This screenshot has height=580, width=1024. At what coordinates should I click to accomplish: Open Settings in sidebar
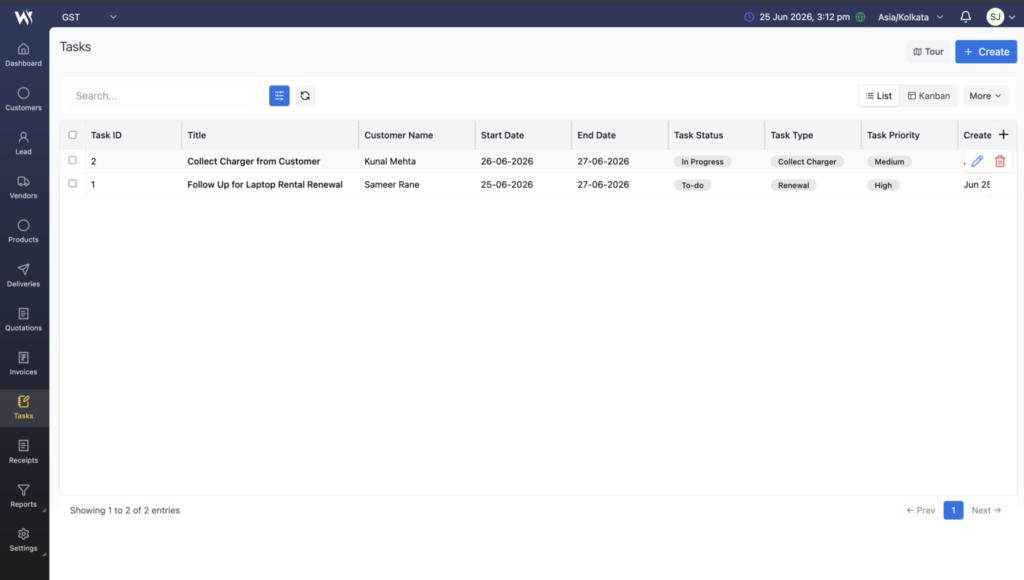pyautogui.click(x=24, y=540)
